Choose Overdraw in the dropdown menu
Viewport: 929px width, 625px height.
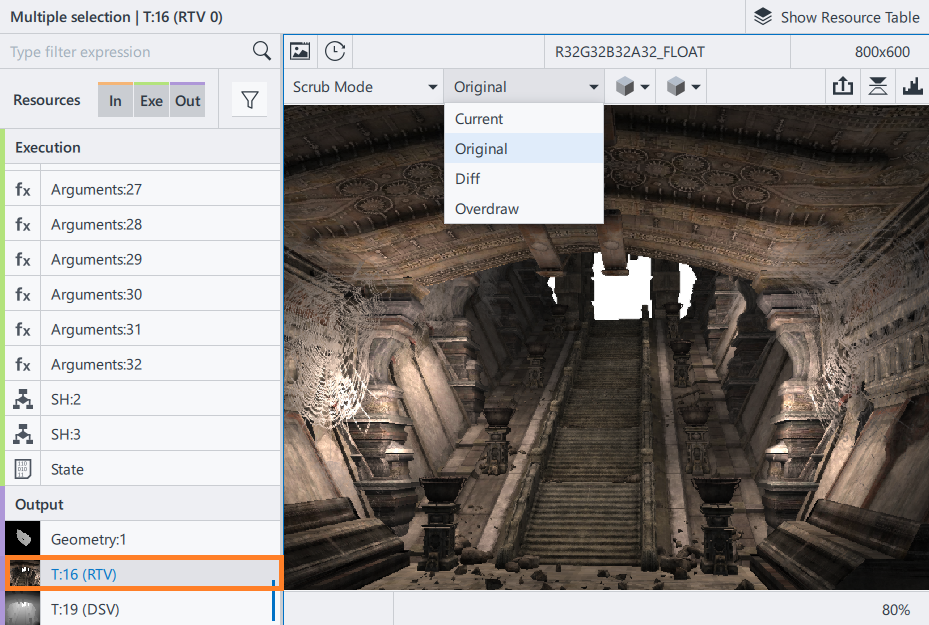524,209
